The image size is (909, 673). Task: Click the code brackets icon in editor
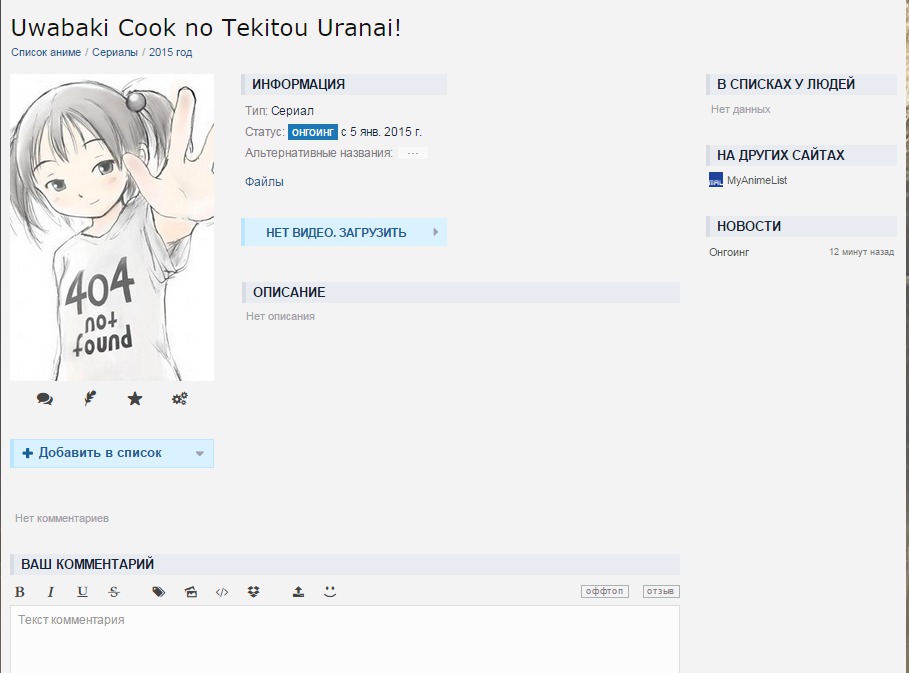point(222,592)
